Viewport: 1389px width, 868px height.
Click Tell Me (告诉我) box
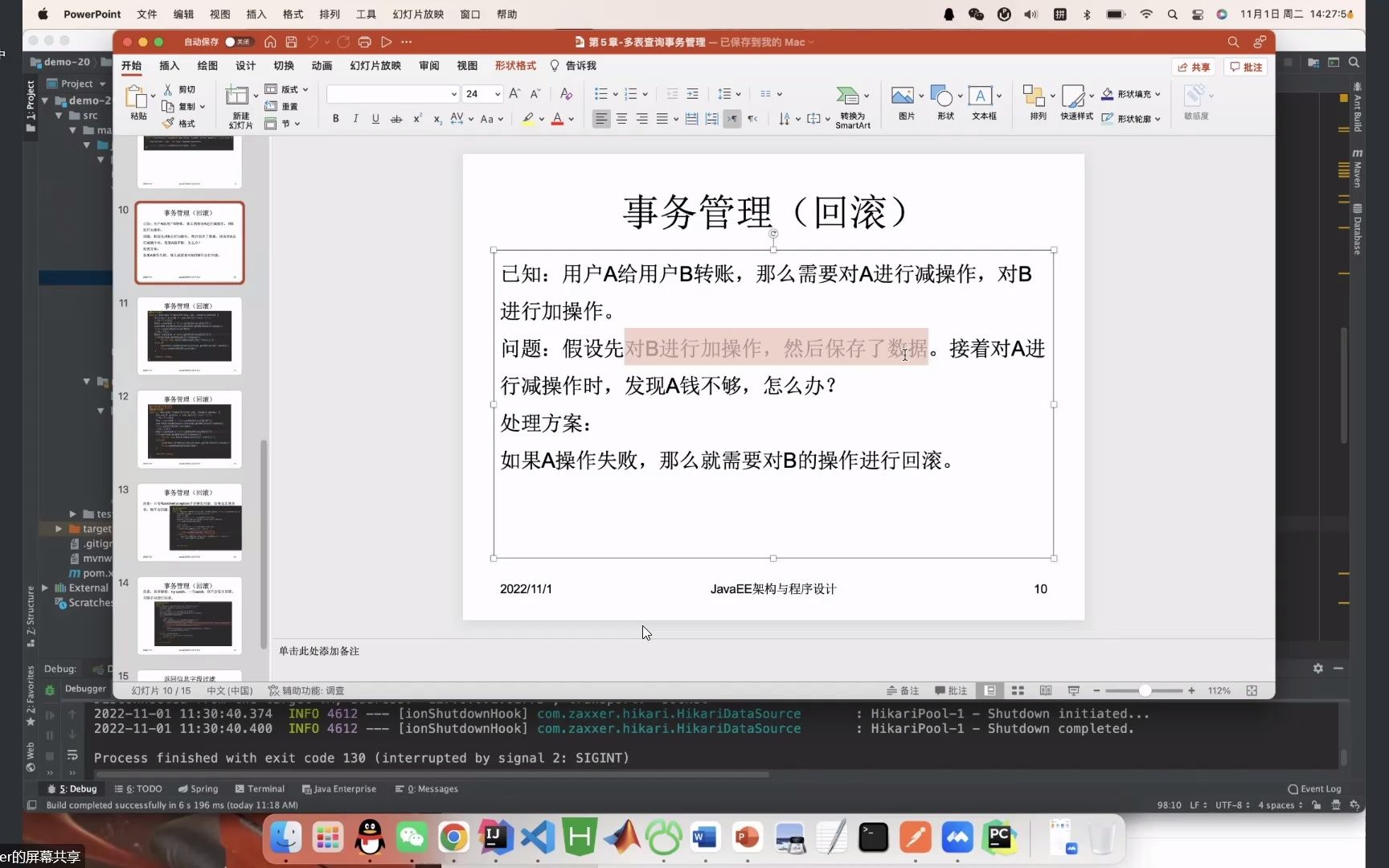573,66
